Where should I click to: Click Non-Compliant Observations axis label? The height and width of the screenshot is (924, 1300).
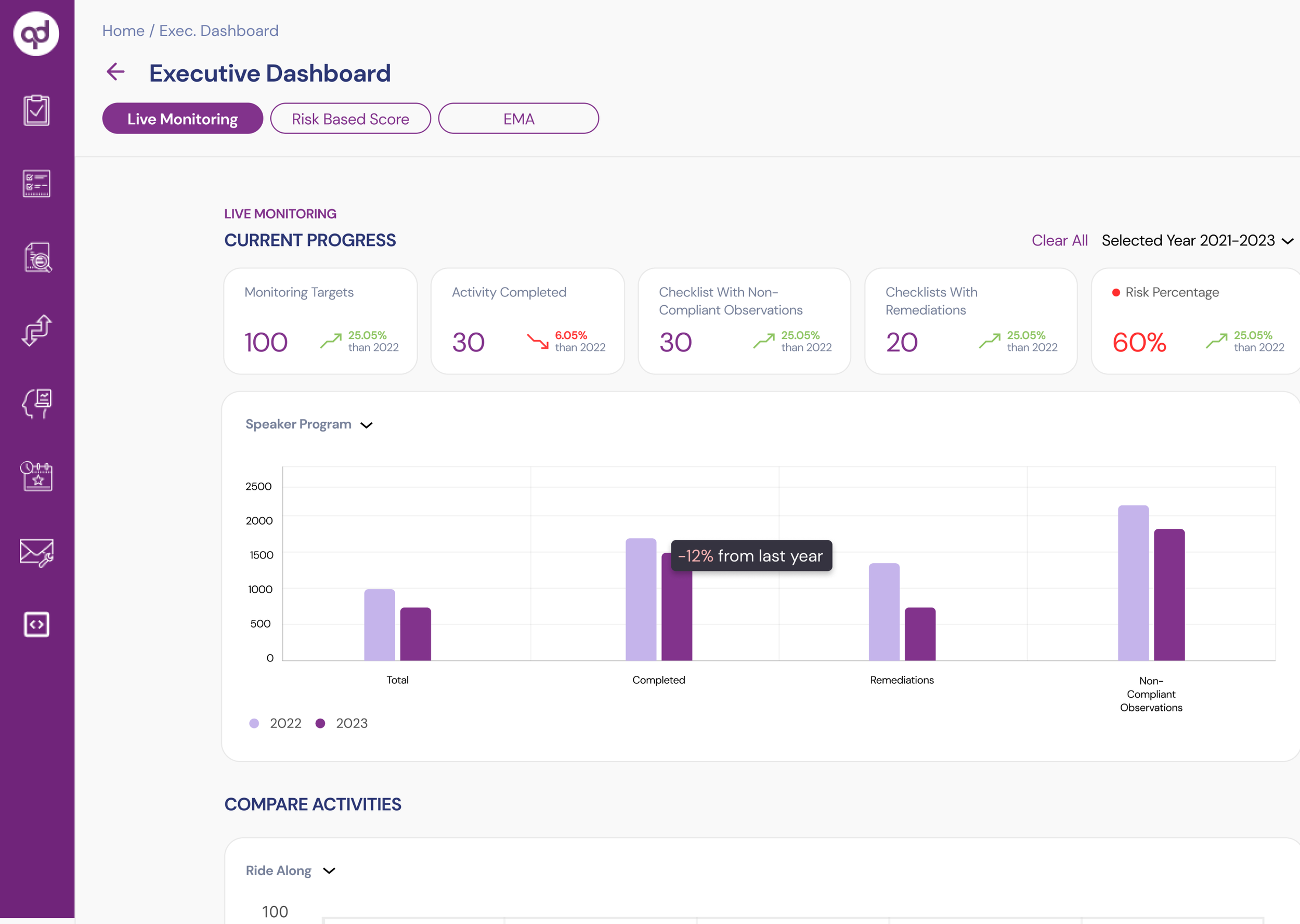point(1151,694)
